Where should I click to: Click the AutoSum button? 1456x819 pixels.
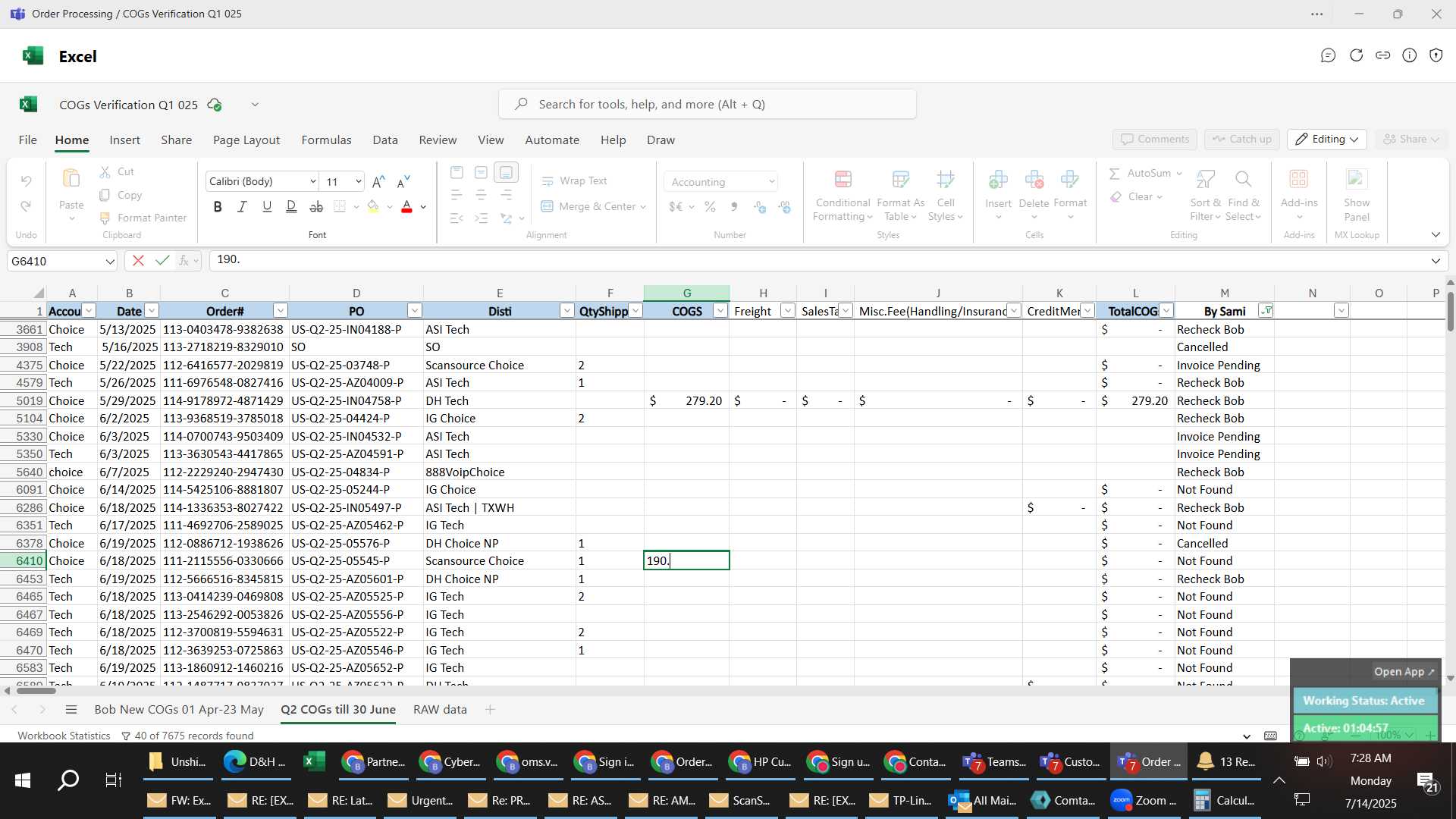pyautogui.click(x=1139, y=174)
